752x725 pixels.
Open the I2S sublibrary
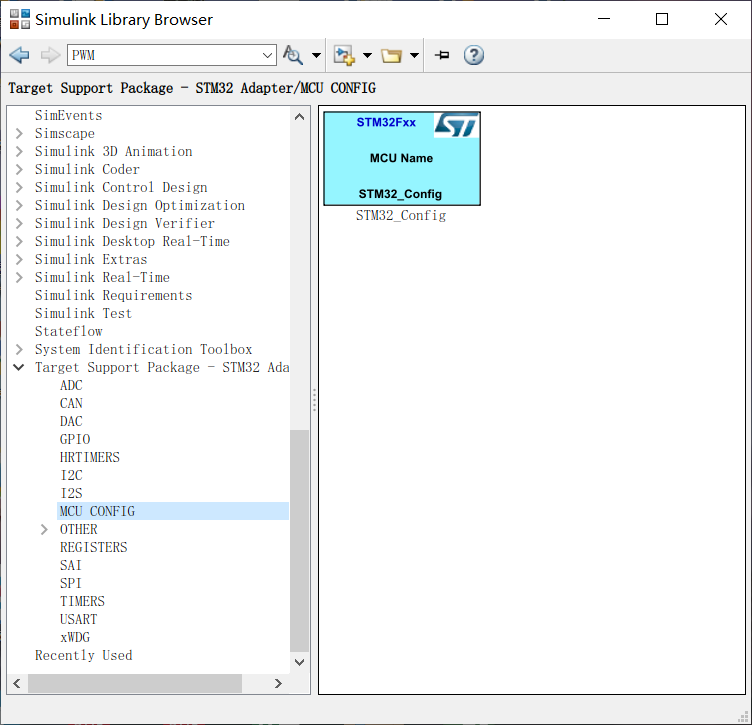pos(71,493)
